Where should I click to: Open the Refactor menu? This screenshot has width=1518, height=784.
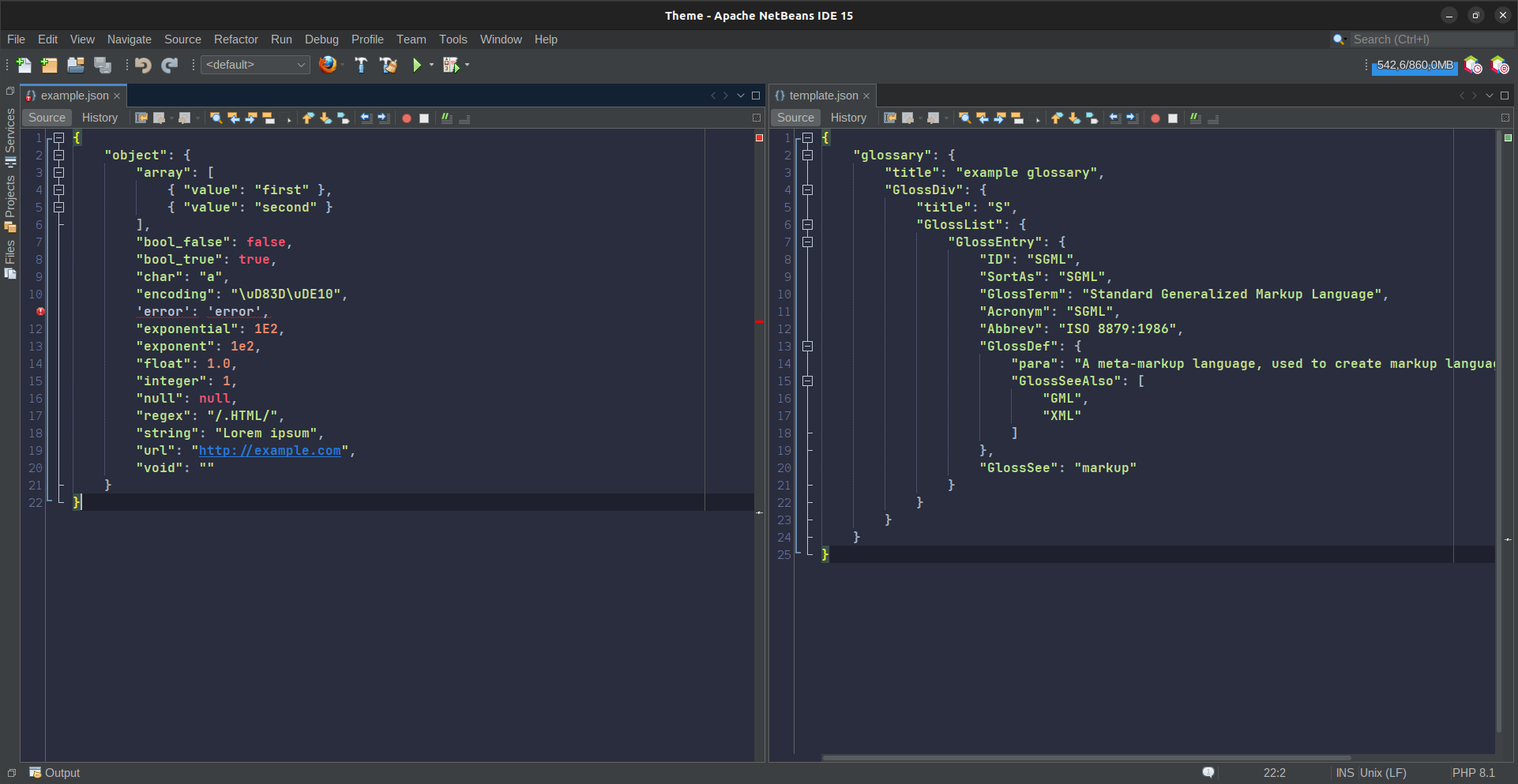[235, 39]
